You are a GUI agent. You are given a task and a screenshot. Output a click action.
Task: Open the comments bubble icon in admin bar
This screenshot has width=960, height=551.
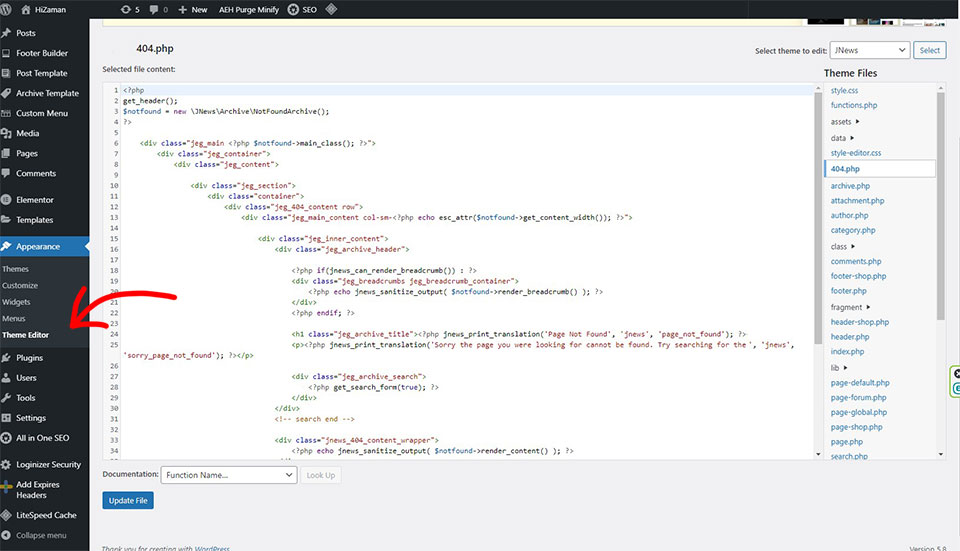click(154, 9)
